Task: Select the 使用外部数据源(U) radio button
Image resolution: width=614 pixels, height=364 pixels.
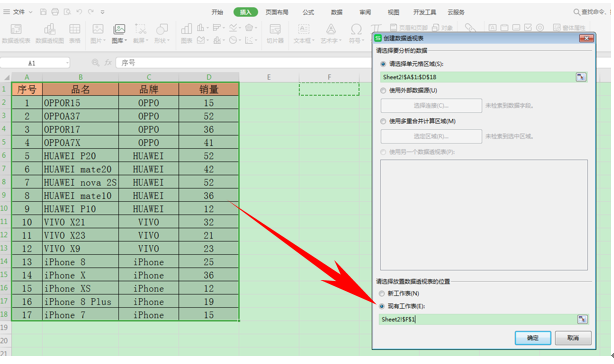Action: coord(383,90)
